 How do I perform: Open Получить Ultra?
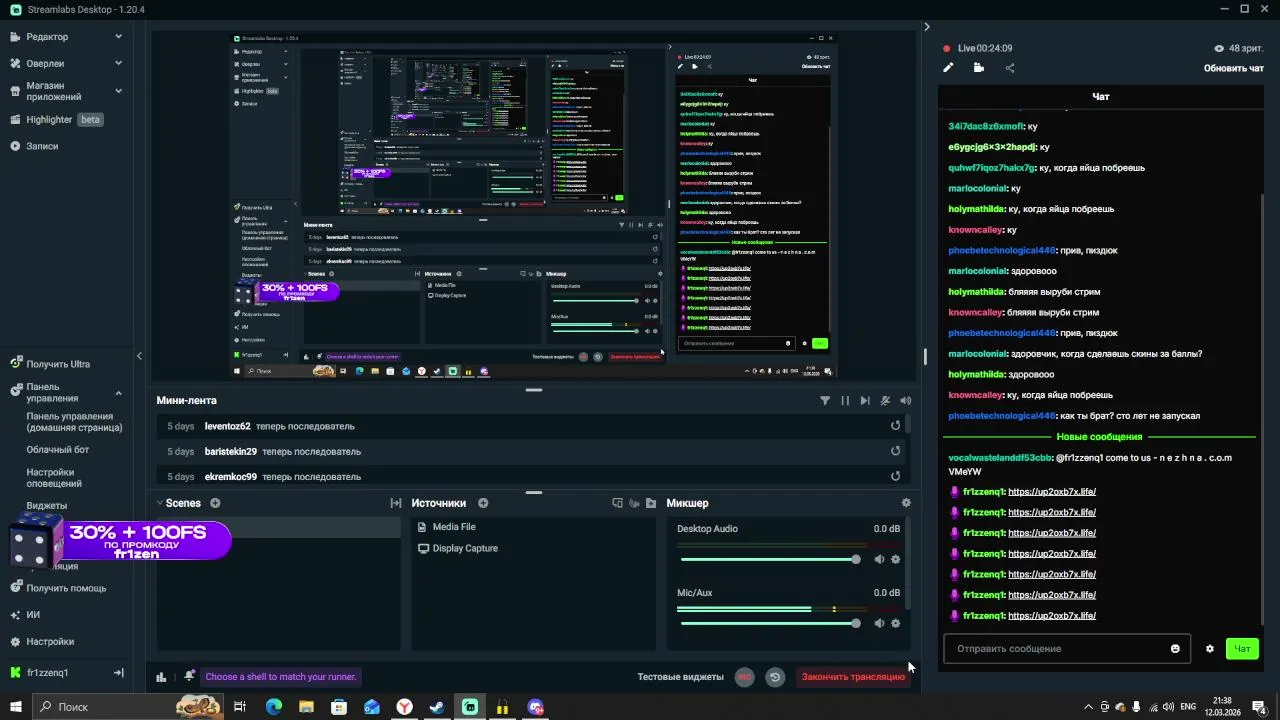(x=58, y=364)
